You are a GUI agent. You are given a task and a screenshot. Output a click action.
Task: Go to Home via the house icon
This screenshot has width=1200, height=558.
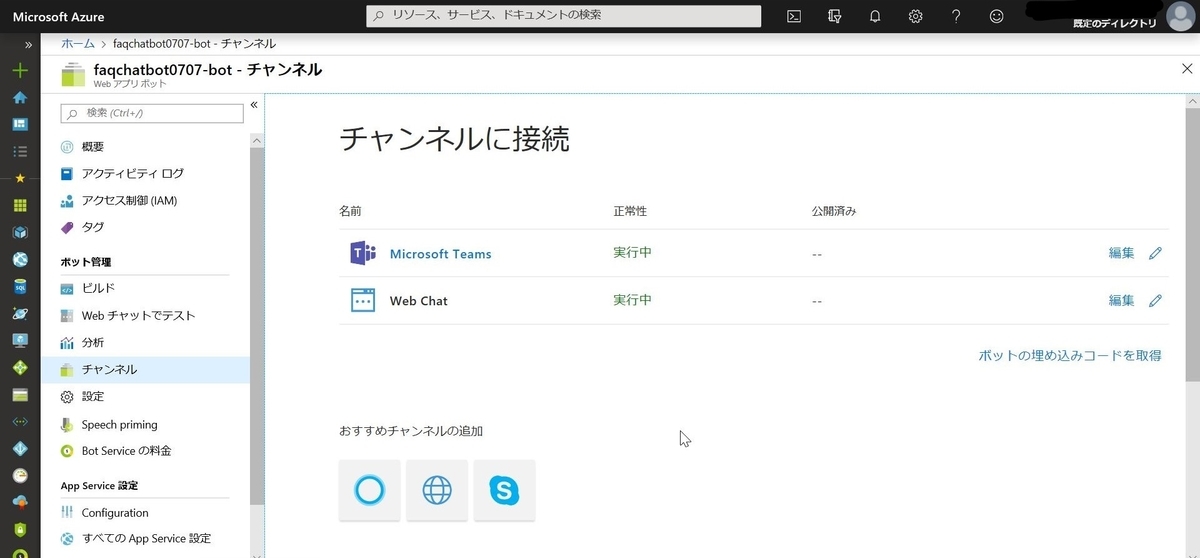tap(20, 98)
